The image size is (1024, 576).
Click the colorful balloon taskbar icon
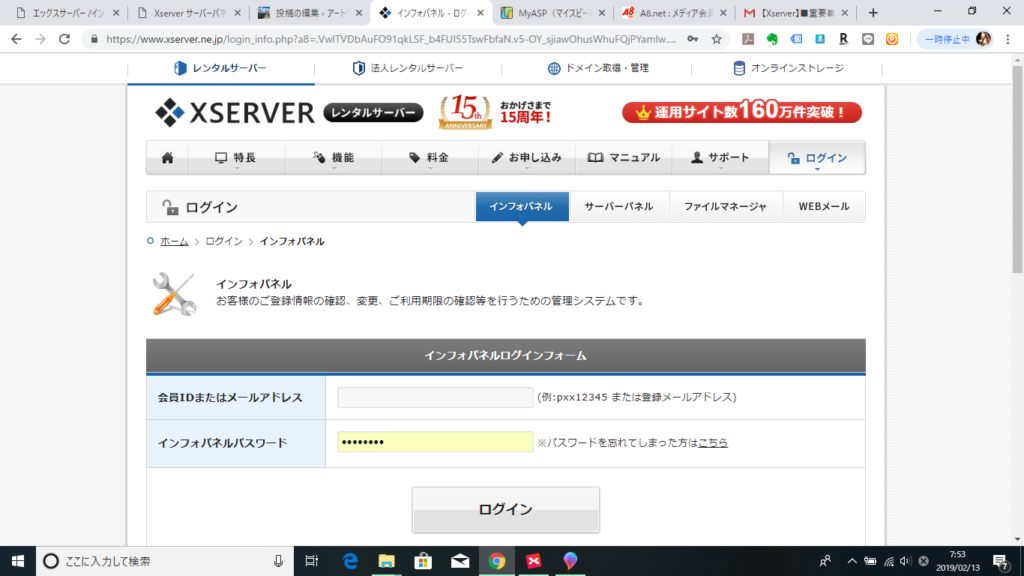tap(570, 561)
